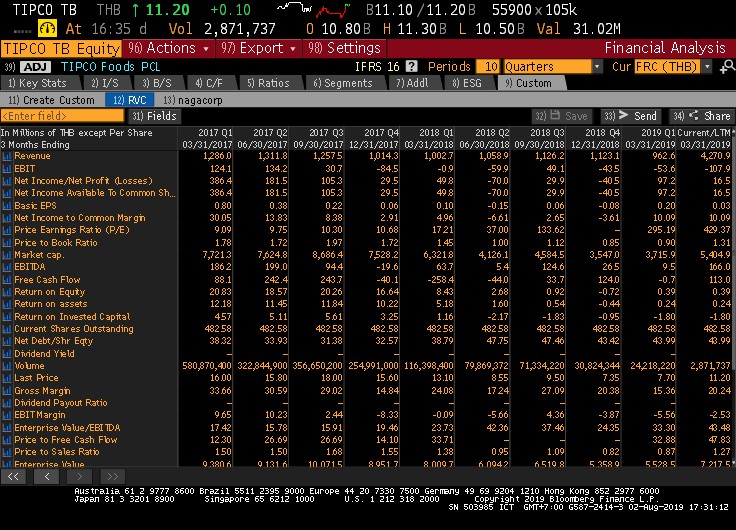Click the chart icon beside Dividend Yield

coord(7,353)
